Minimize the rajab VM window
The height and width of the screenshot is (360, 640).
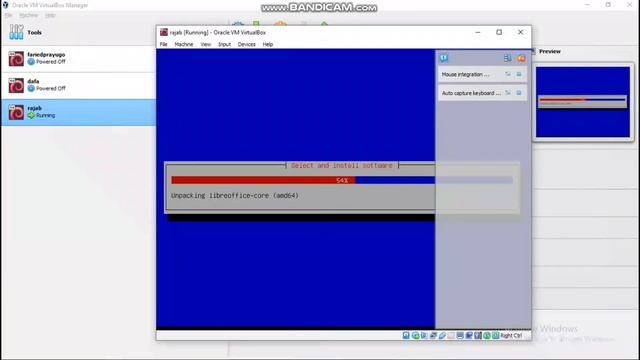point(478,32)
